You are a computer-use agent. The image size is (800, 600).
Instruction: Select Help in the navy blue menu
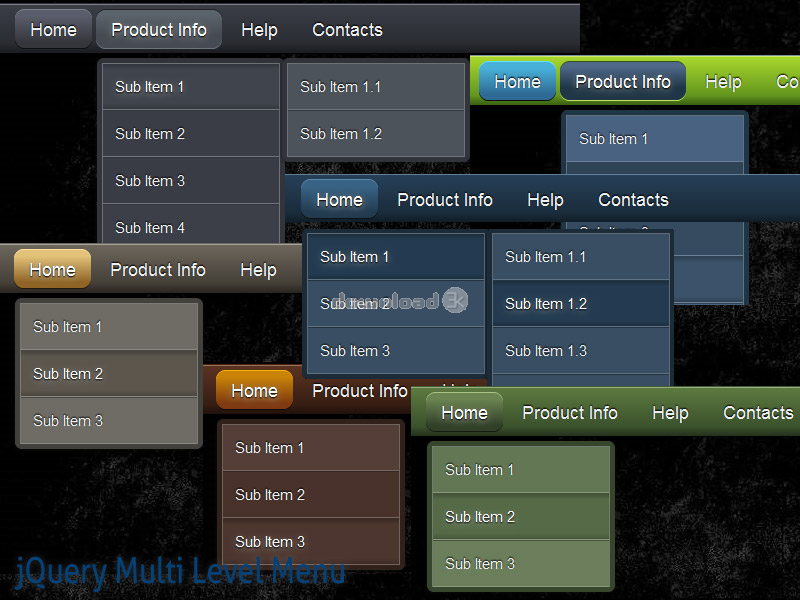click(x=545, y=199)
